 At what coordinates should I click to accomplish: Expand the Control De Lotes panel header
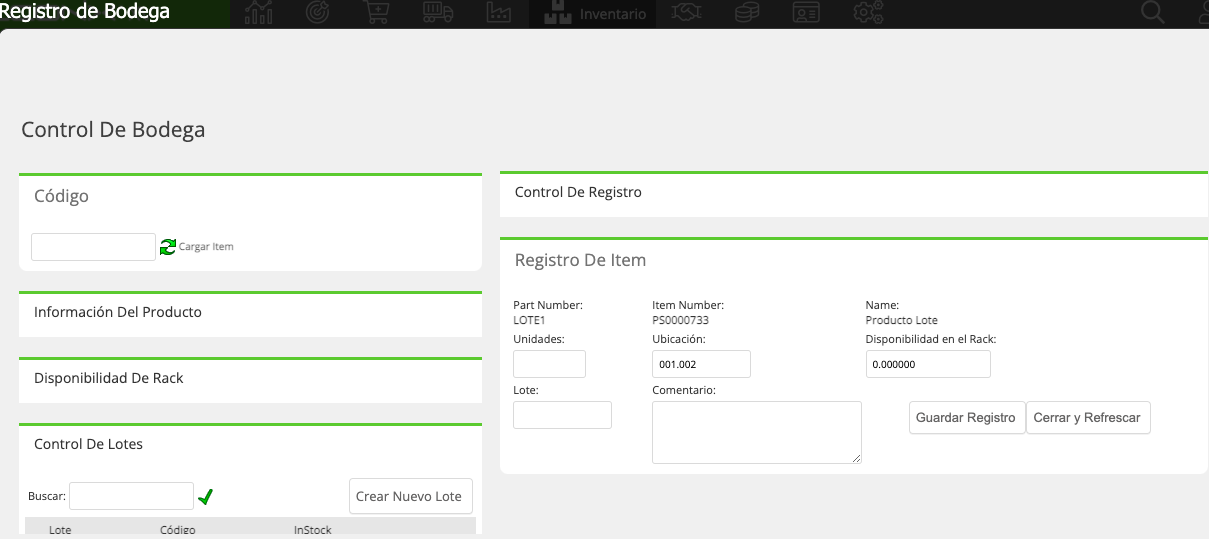point(250,444)
